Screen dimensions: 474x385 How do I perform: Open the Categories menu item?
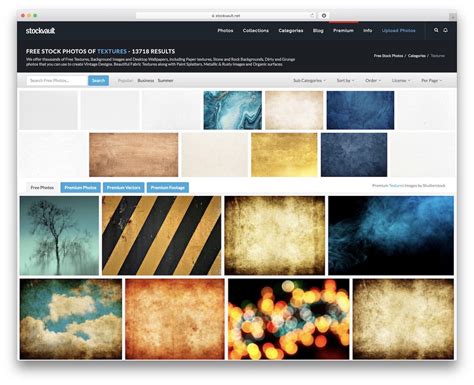(291, 30)
